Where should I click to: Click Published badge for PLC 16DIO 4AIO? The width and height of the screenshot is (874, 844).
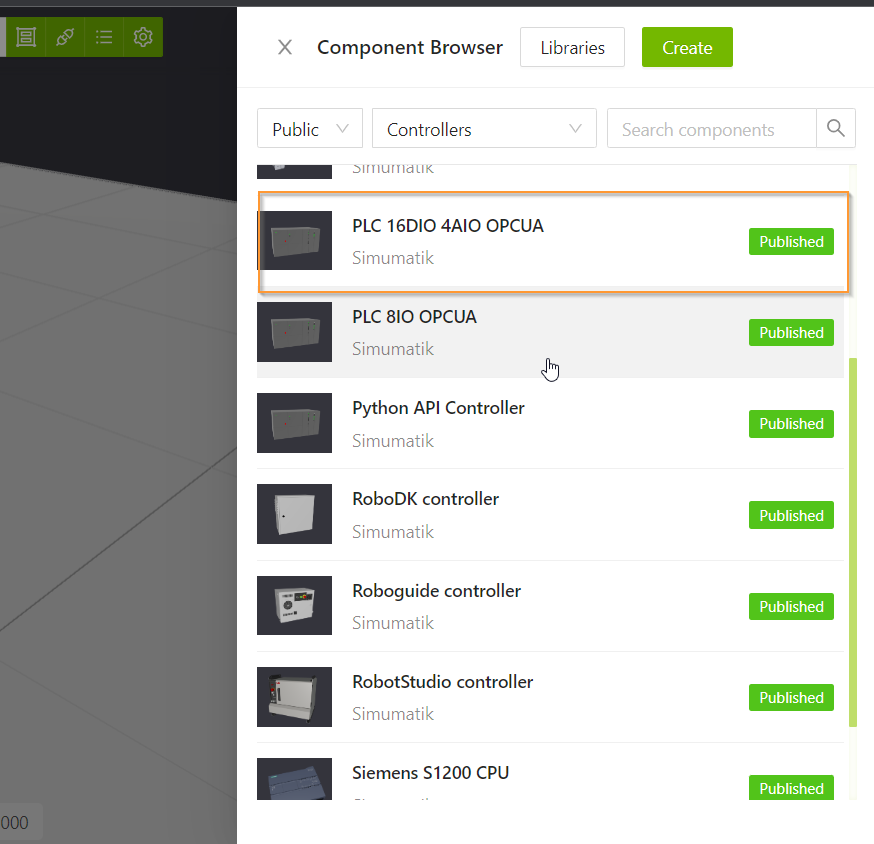click(791, 241)
